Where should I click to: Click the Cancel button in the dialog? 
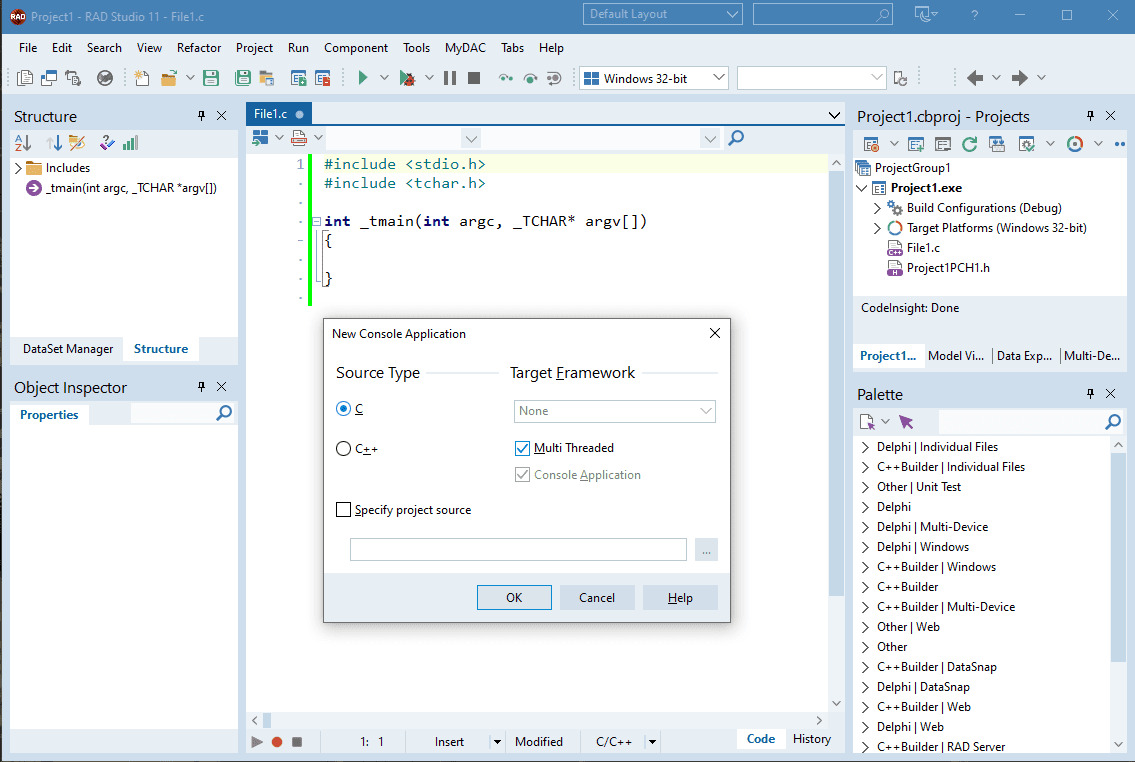click(596, 598)
